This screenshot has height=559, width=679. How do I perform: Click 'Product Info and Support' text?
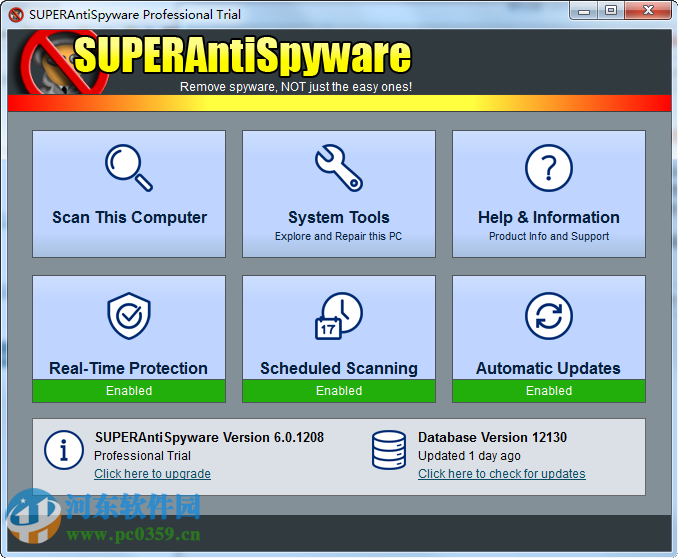click(549, 236)
